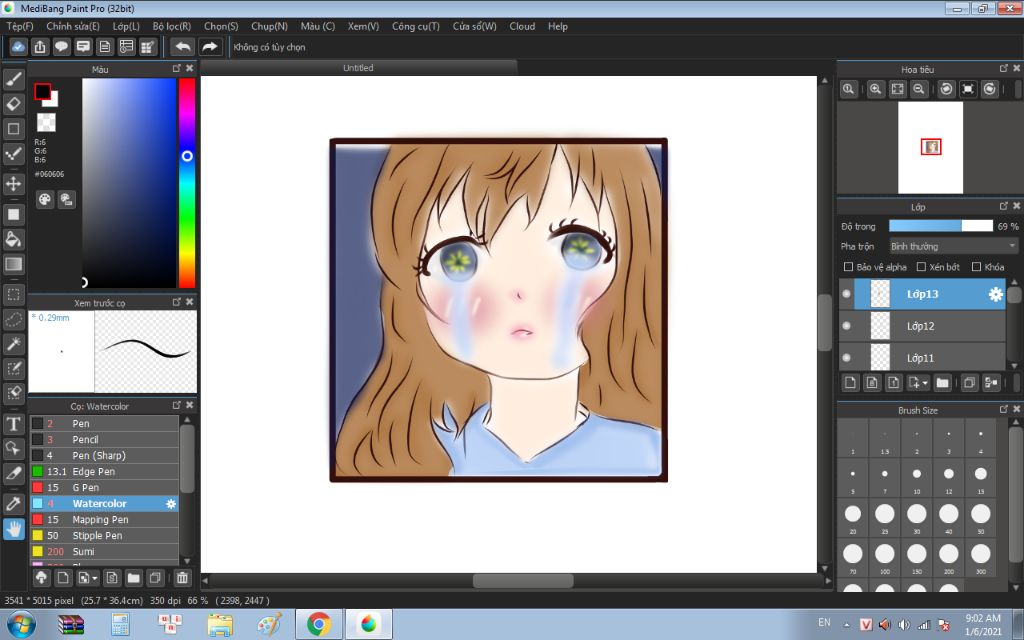The height and width of the screenshot is (640, 1024).
Task: Select the Brush tool in left toolbar
Action: pyautogui.click(x=14, y=79)
